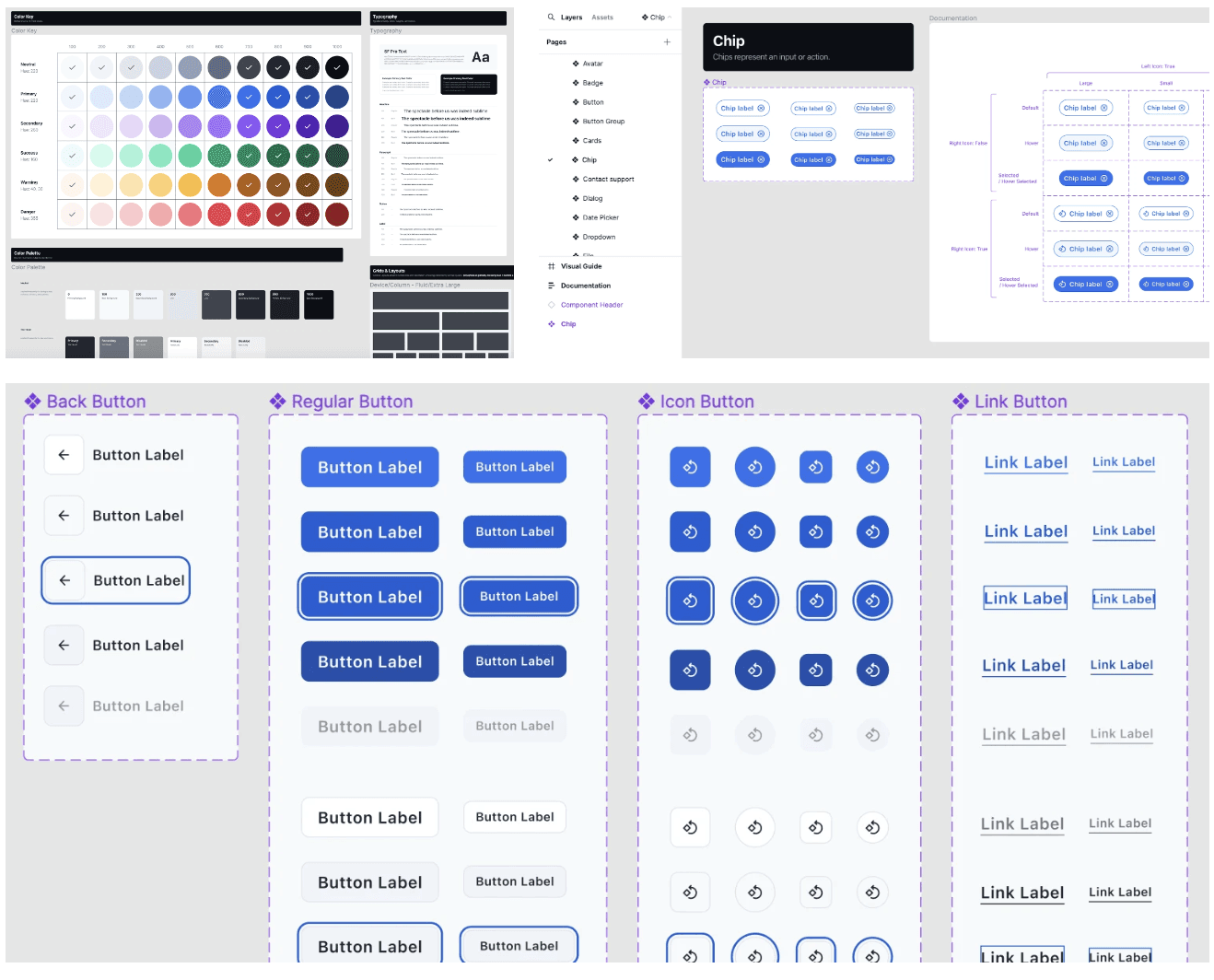Switch to the Assets tab
This screenshot has width=1214, height=980.
click(x=602, y=17)
